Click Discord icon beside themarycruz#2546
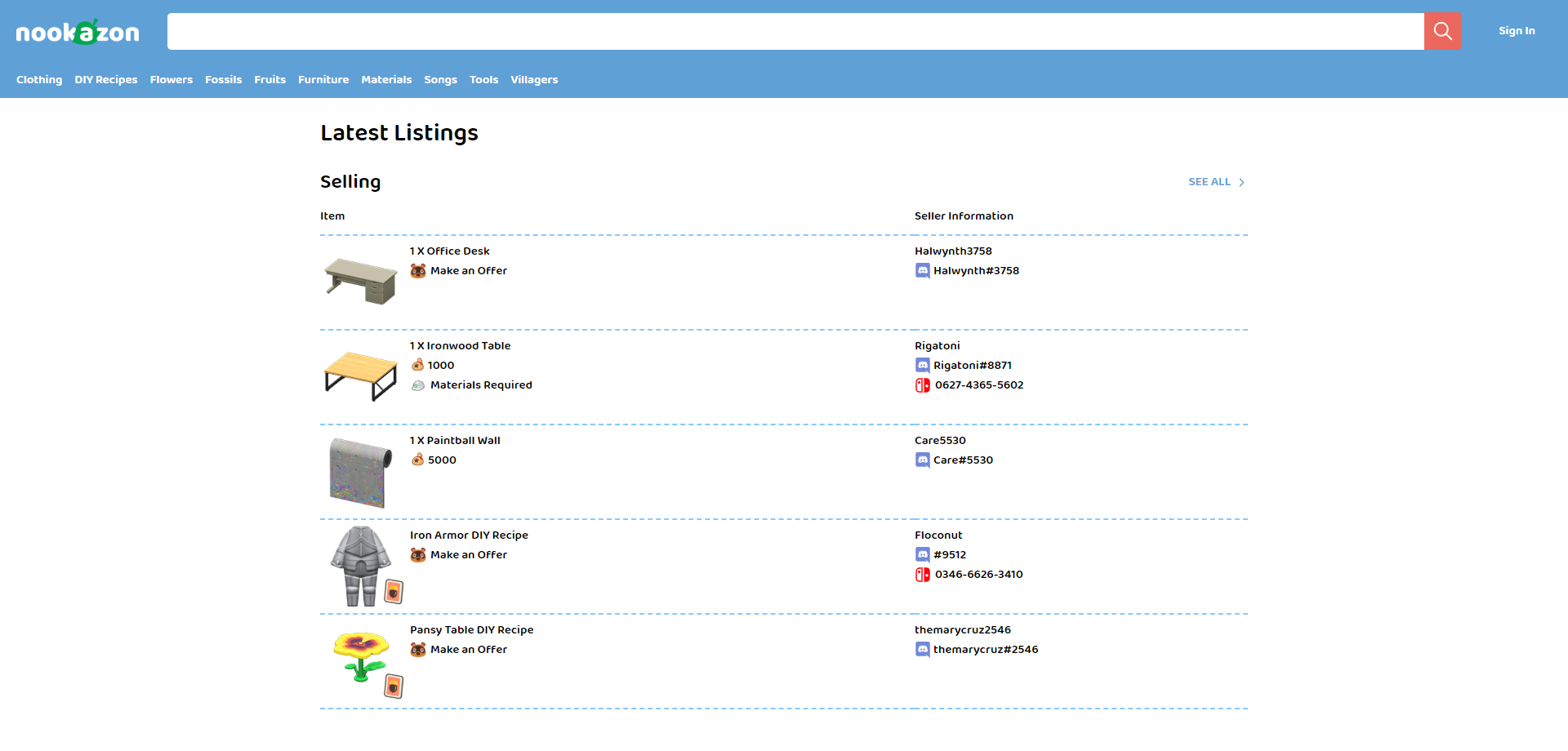The height and width of the screenshot is (751, 1568). point(922,650)
